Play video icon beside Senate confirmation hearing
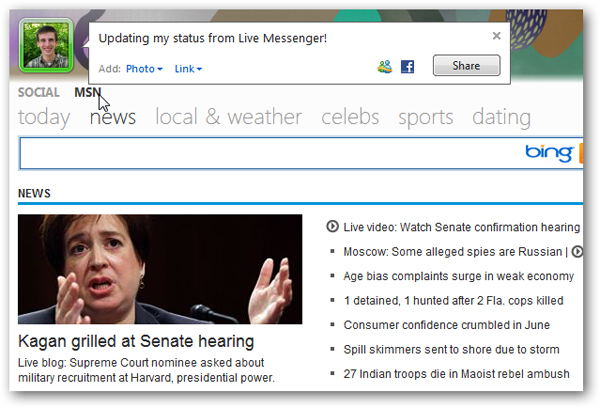The height and width of the screenshot is (408, 600). [x=332, y=227]
